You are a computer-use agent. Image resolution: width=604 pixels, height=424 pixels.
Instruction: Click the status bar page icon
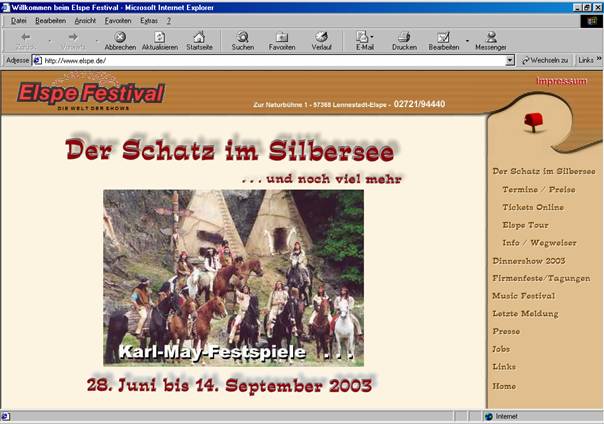coord(5,416)
